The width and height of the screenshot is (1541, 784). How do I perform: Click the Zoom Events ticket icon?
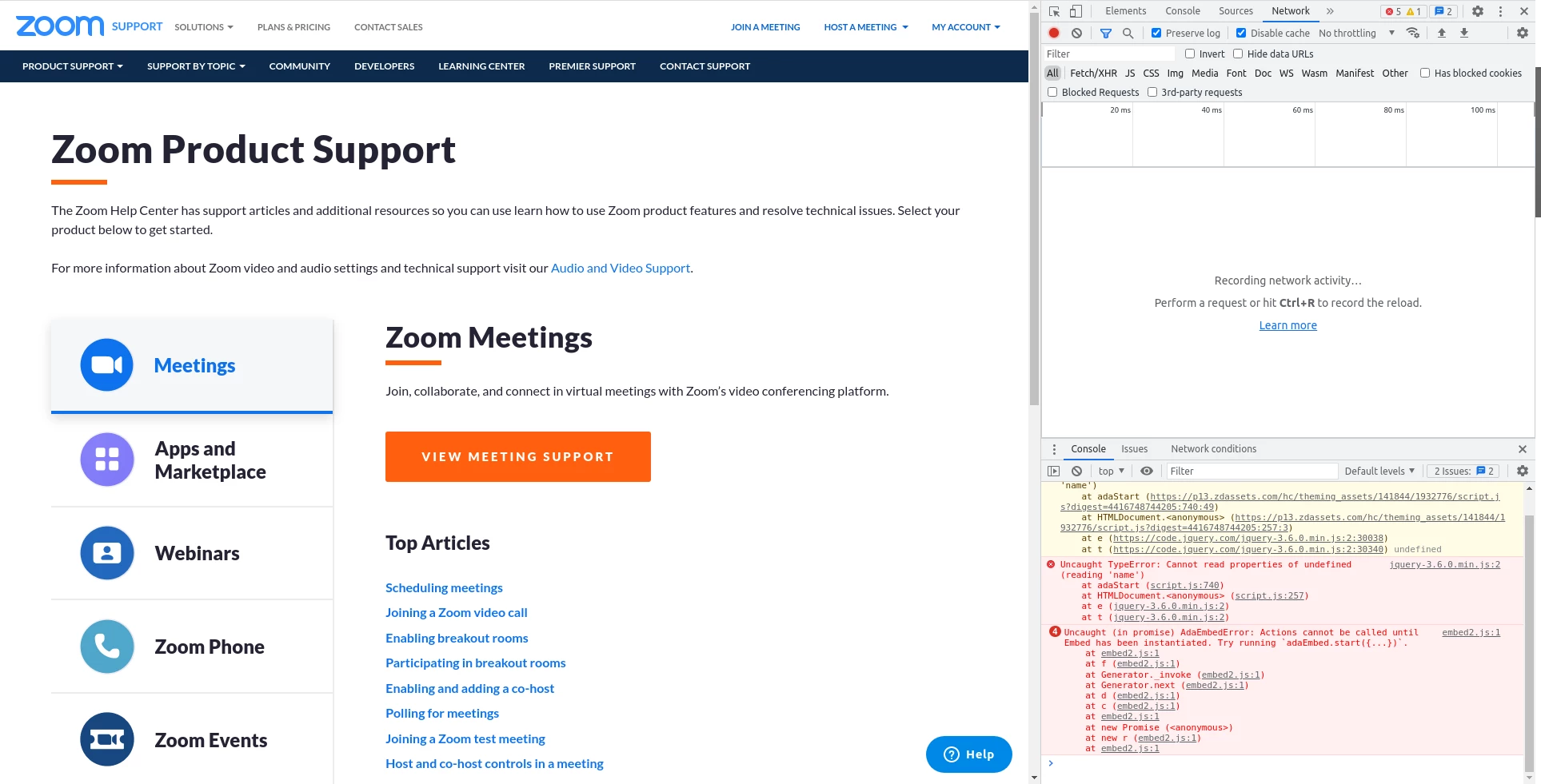(x=106, y=739)
